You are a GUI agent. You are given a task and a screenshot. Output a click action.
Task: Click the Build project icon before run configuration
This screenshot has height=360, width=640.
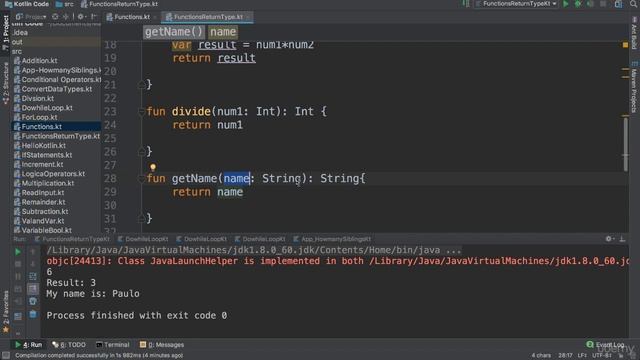(466, 4)
